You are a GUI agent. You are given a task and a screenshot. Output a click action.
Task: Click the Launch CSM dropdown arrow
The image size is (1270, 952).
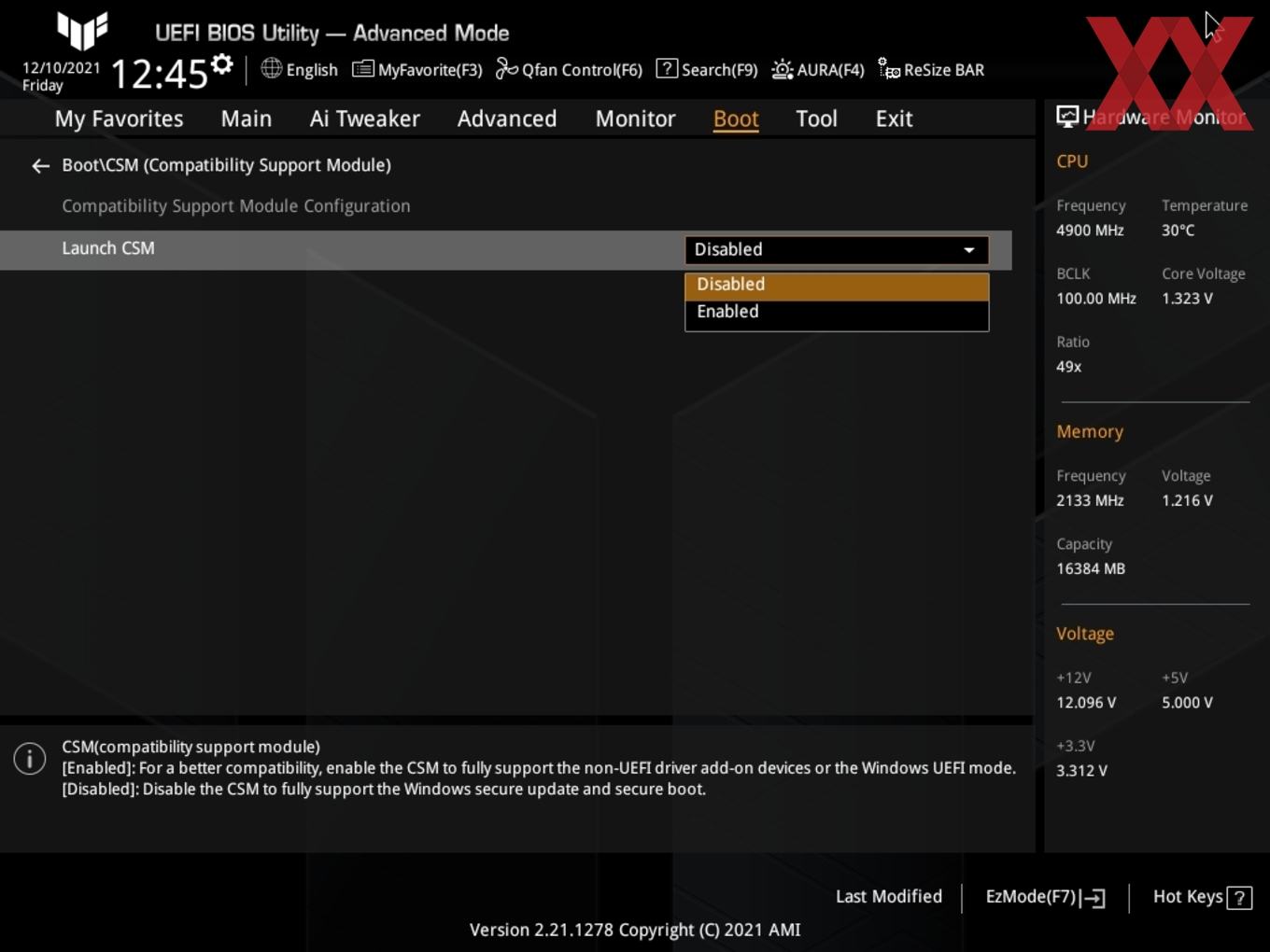(x=969, y=250)
